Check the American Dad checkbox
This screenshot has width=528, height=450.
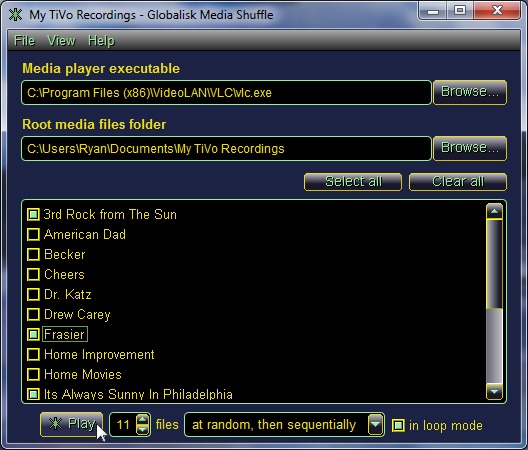(x=33, y=234)
